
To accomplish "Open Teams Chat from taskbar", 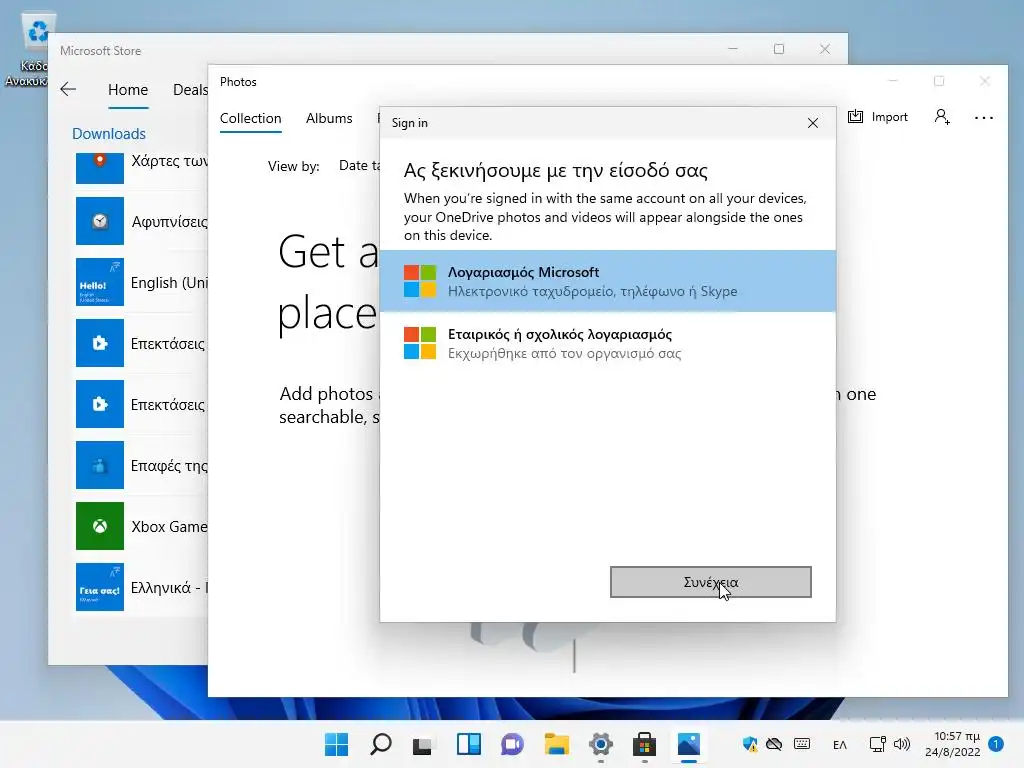I will tap(512, 744).
